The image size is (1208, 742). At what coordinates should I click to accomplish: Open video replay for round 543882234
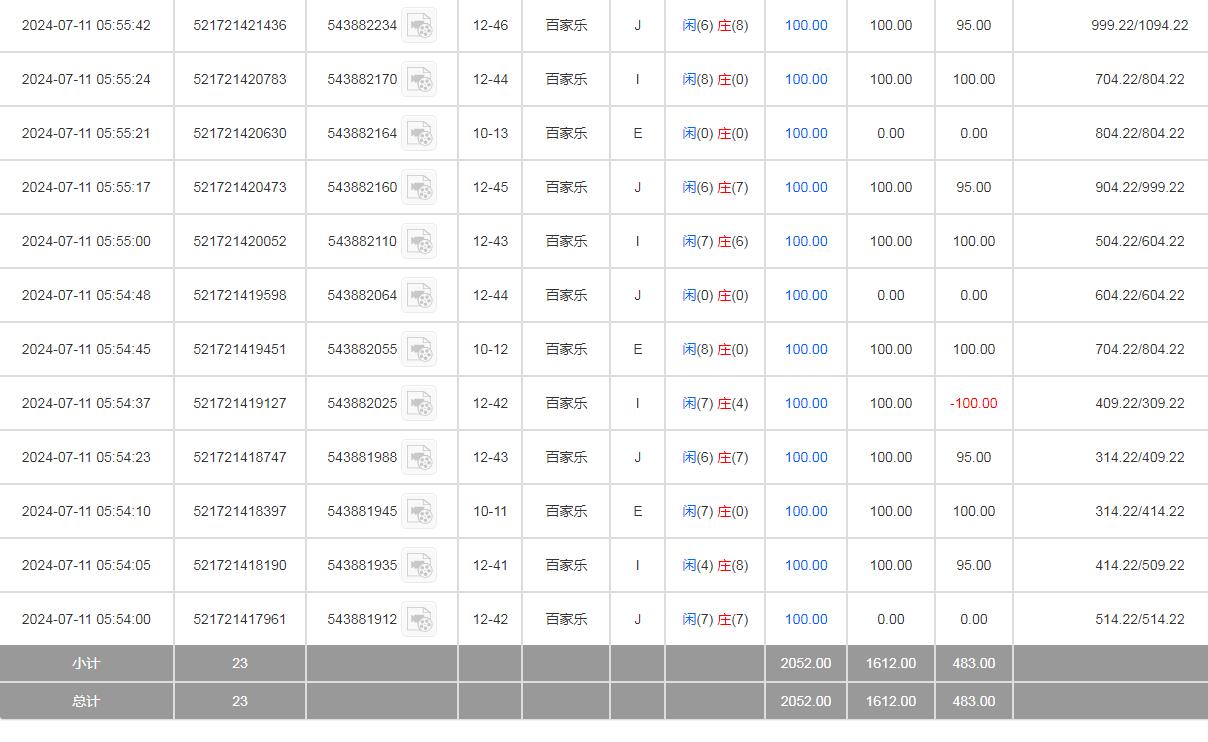click(x=419, y=25)
